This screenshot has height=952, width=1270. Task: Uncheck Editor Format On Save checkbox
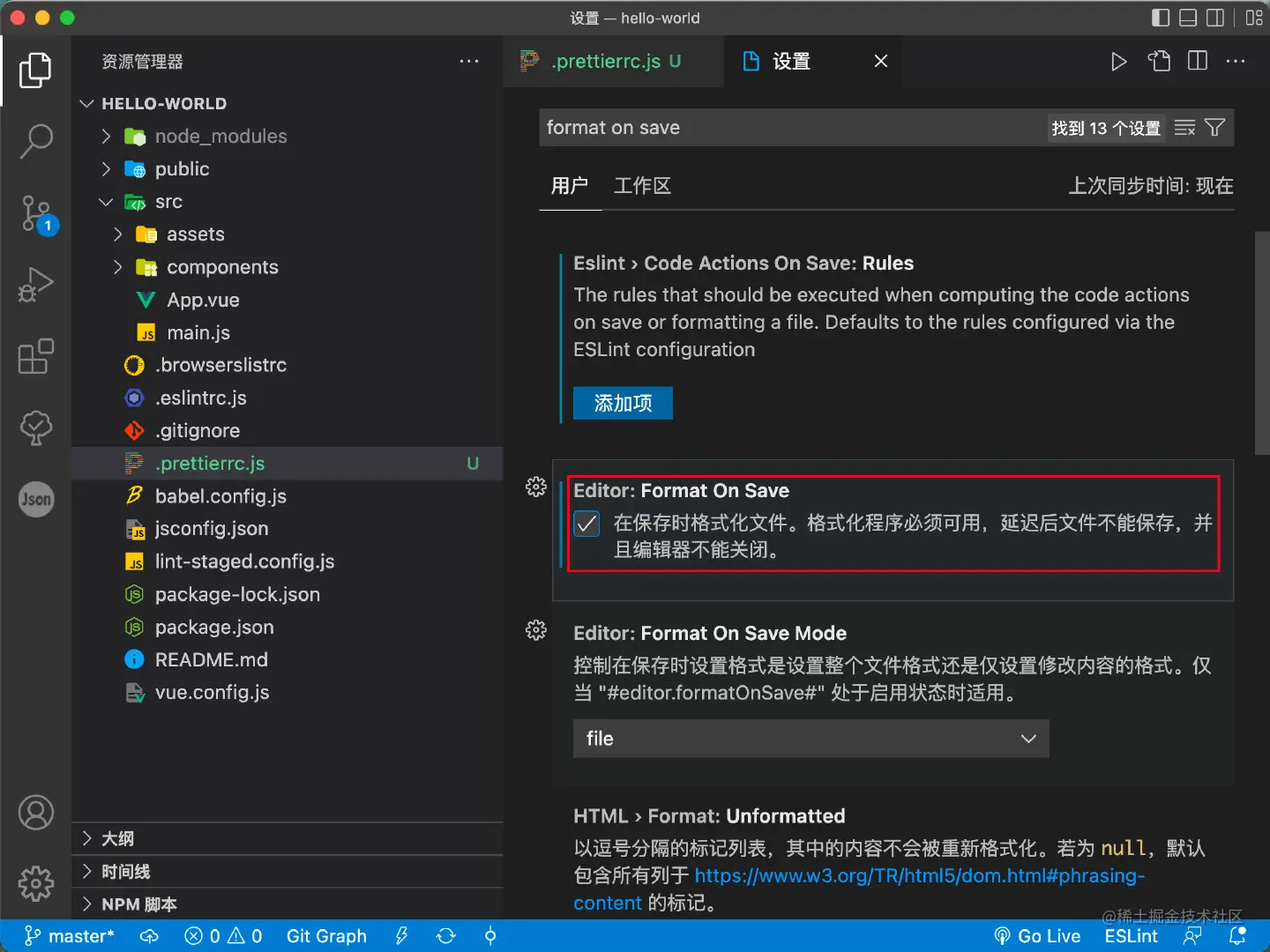(x=586, y=524)
